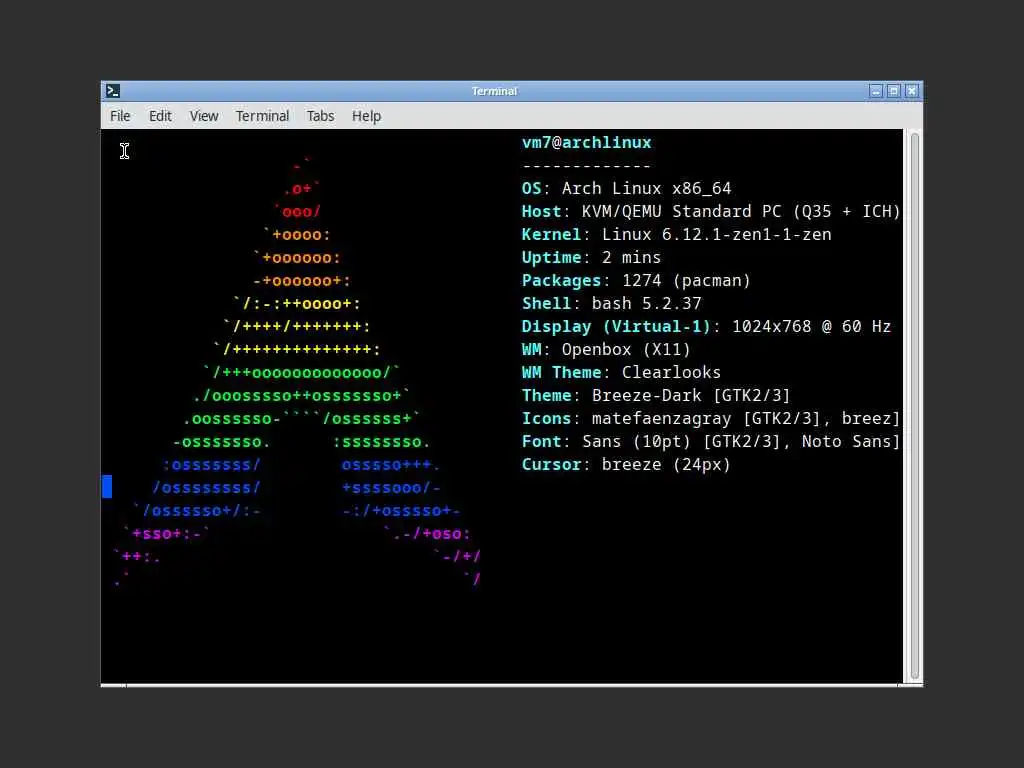Open the Help menu
The width and height of the screenshot is (1024, 768).
pyautogui.click(x=366, y=116)
